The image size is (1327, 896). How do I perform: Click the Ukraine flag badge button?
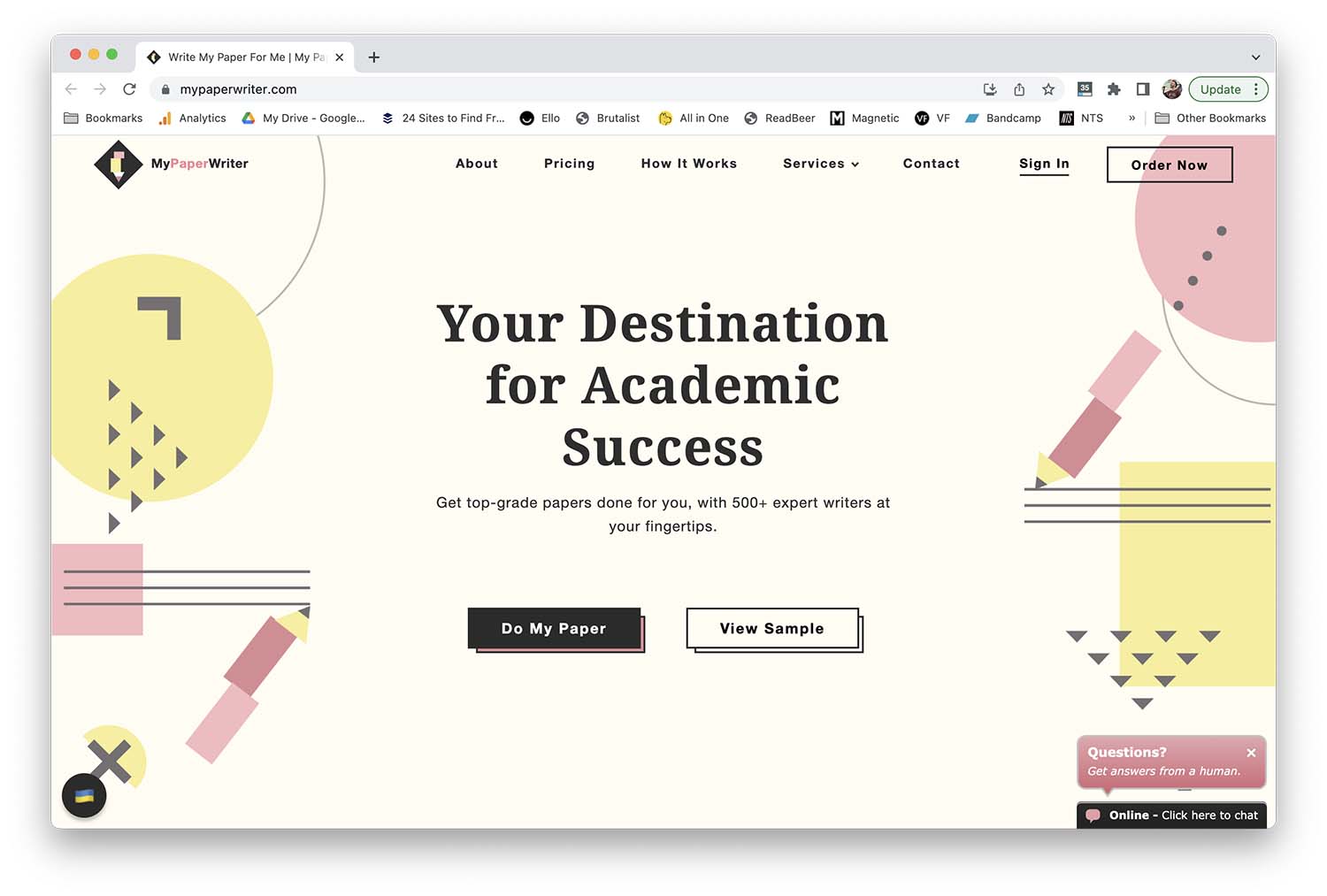tap(84, 795)
